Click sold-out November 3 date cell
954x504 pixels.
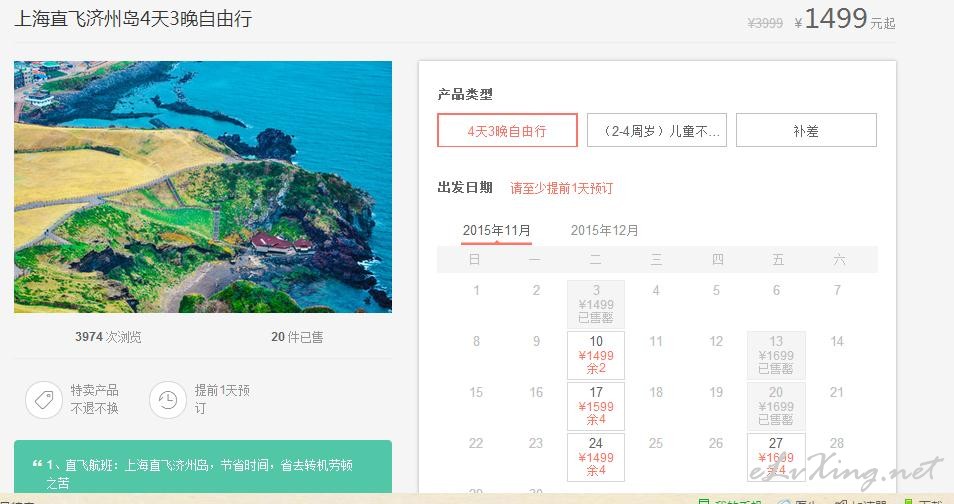pyautogui.click(x=596, y=304)
